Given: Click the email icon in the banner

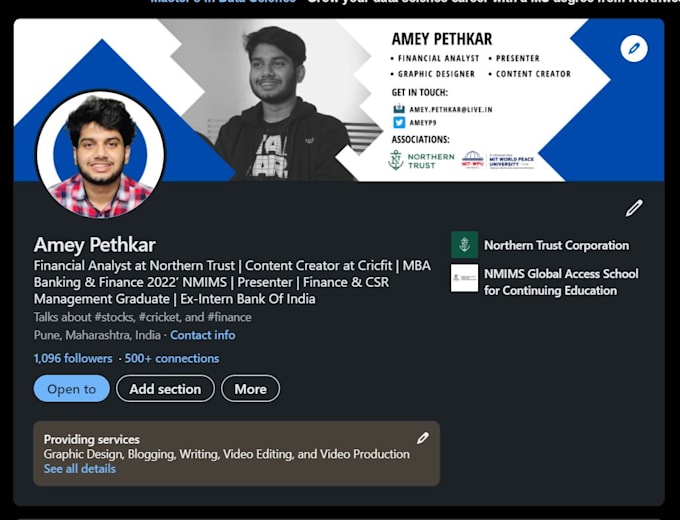Looking at the screenshot, I should click(x=399, y=109).
